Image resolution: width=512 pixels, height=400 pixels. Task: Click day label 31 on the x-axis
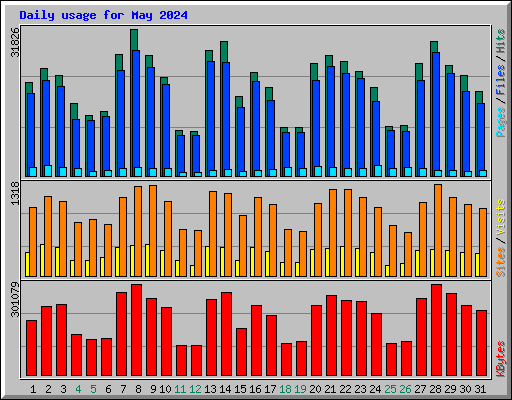[480, 389]
